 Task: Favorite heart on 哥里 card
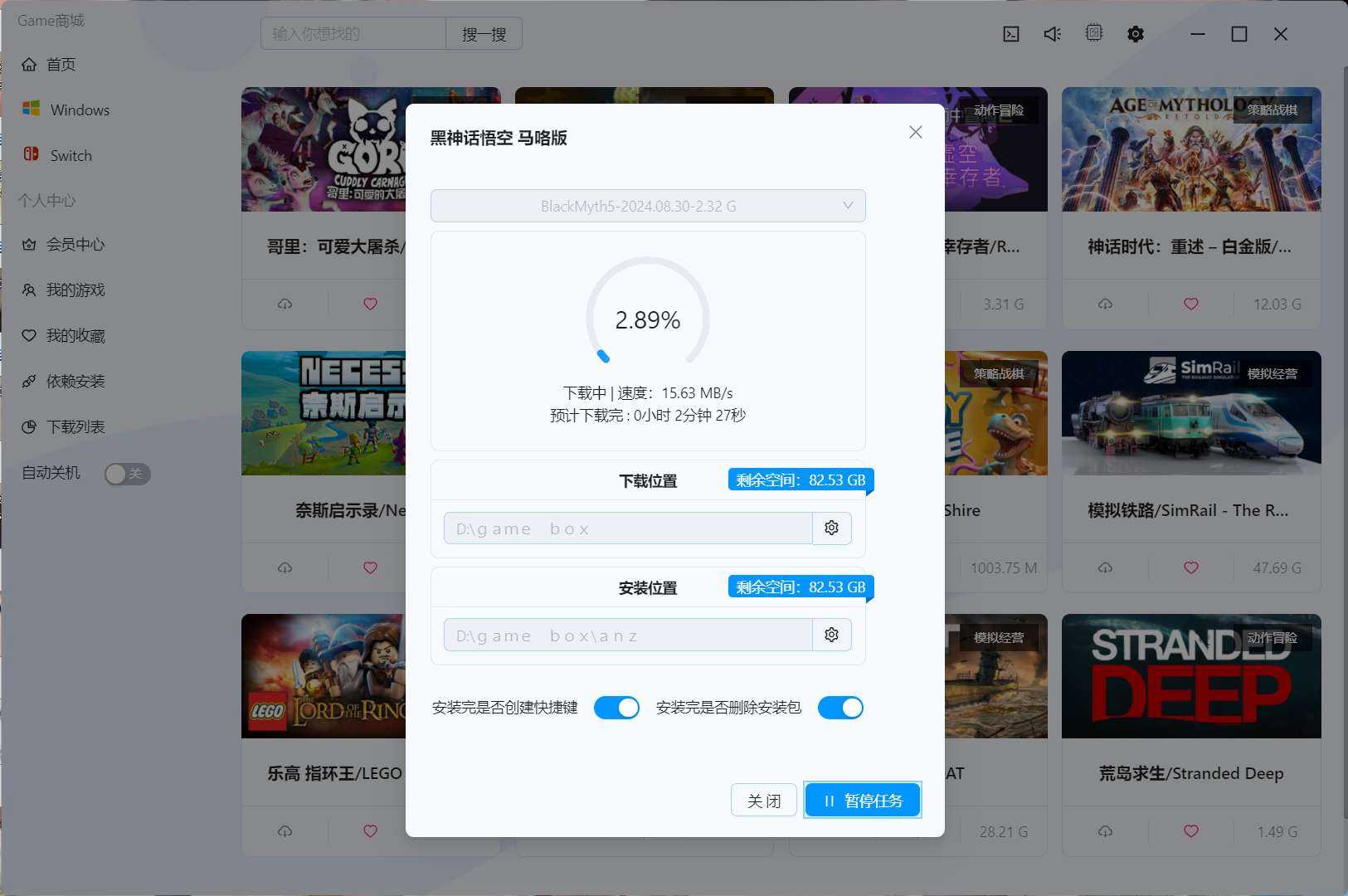coord(370,304)
